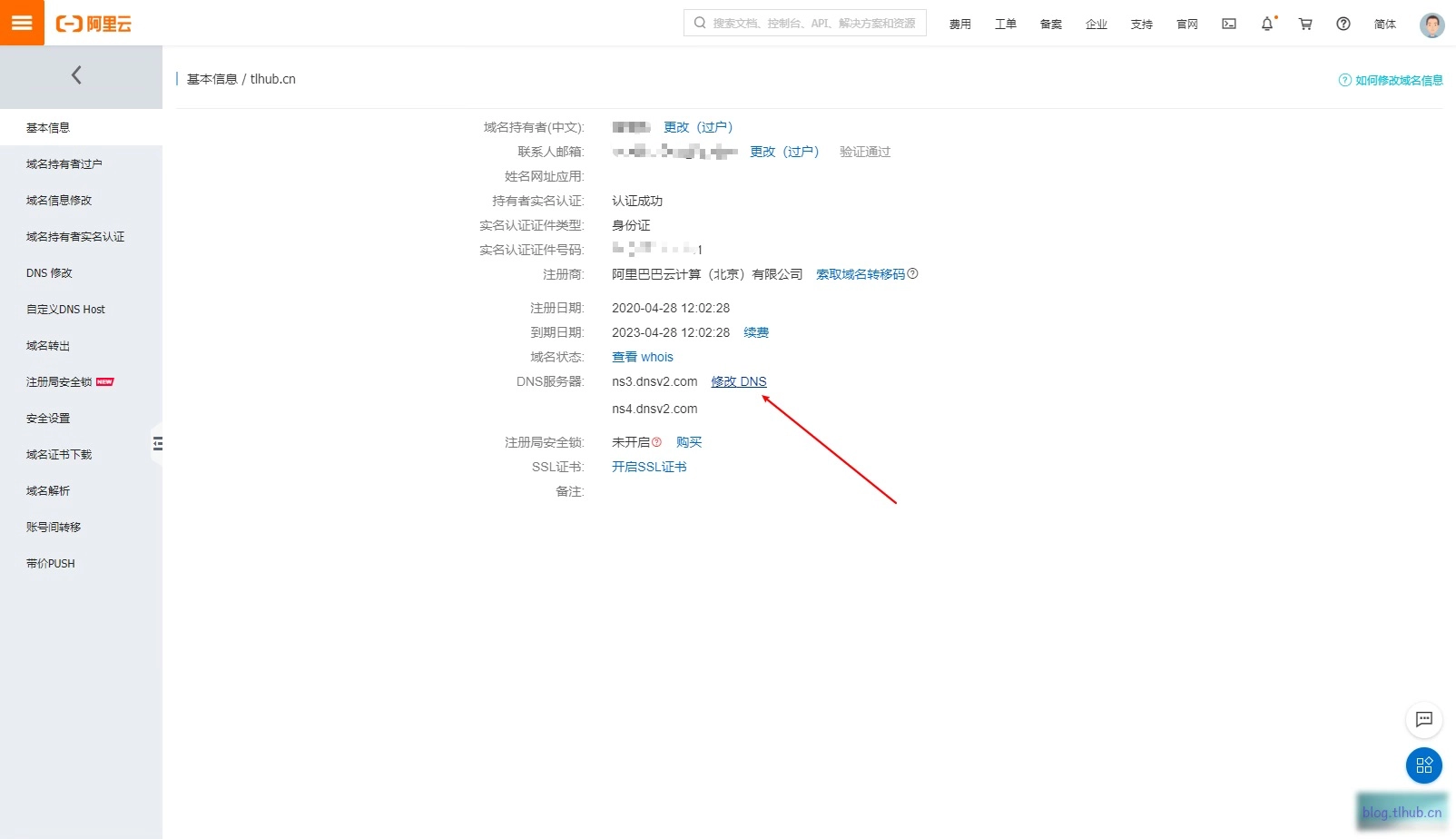
Task: Click ns3.dnsv2.com DNS server text
Action: [654, 381]
